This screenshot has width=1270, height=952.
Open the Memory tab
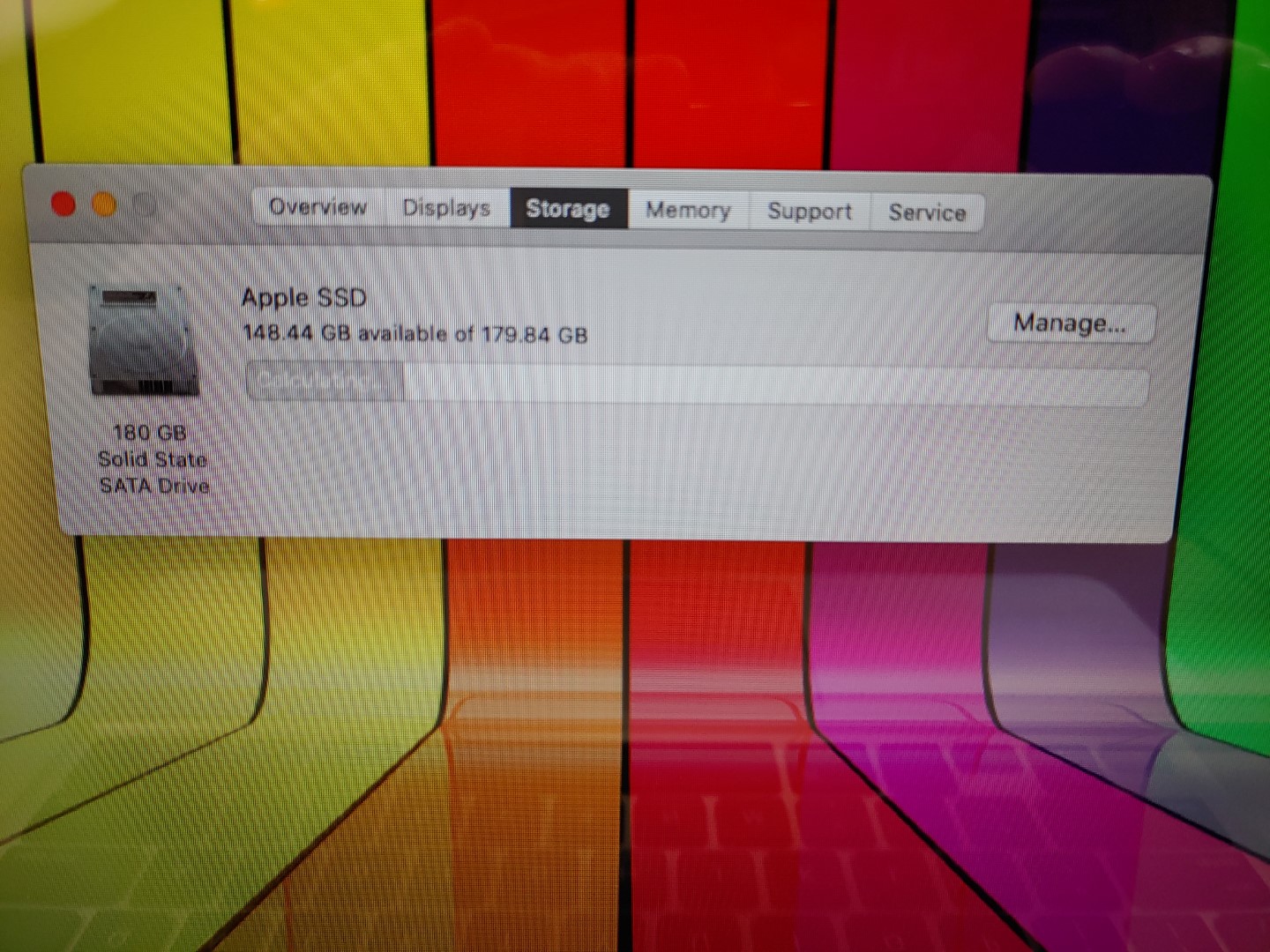(x=689, y=211)
